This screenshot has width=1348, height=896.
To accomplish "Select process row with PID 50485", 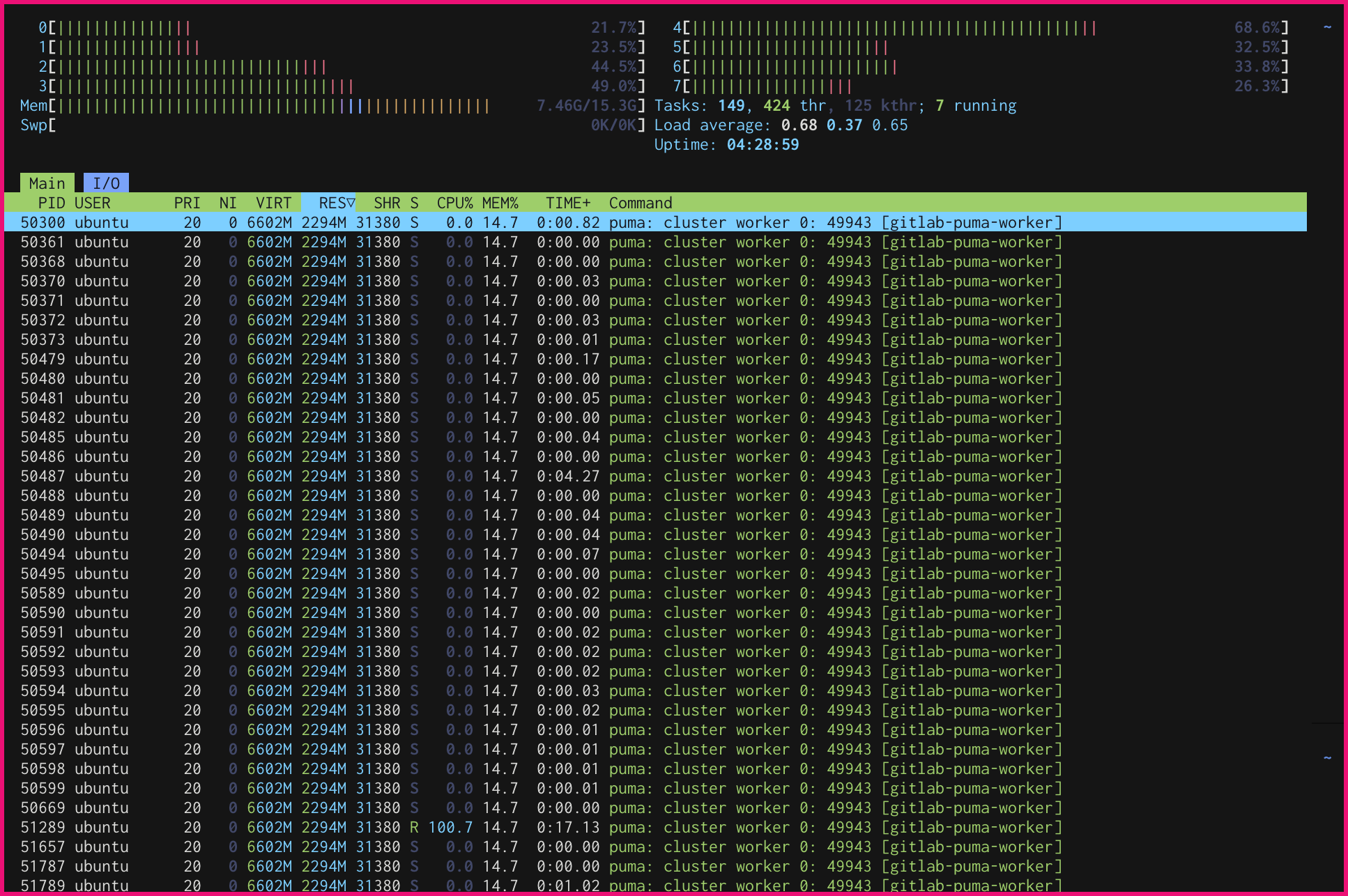I will coord(655,437).
